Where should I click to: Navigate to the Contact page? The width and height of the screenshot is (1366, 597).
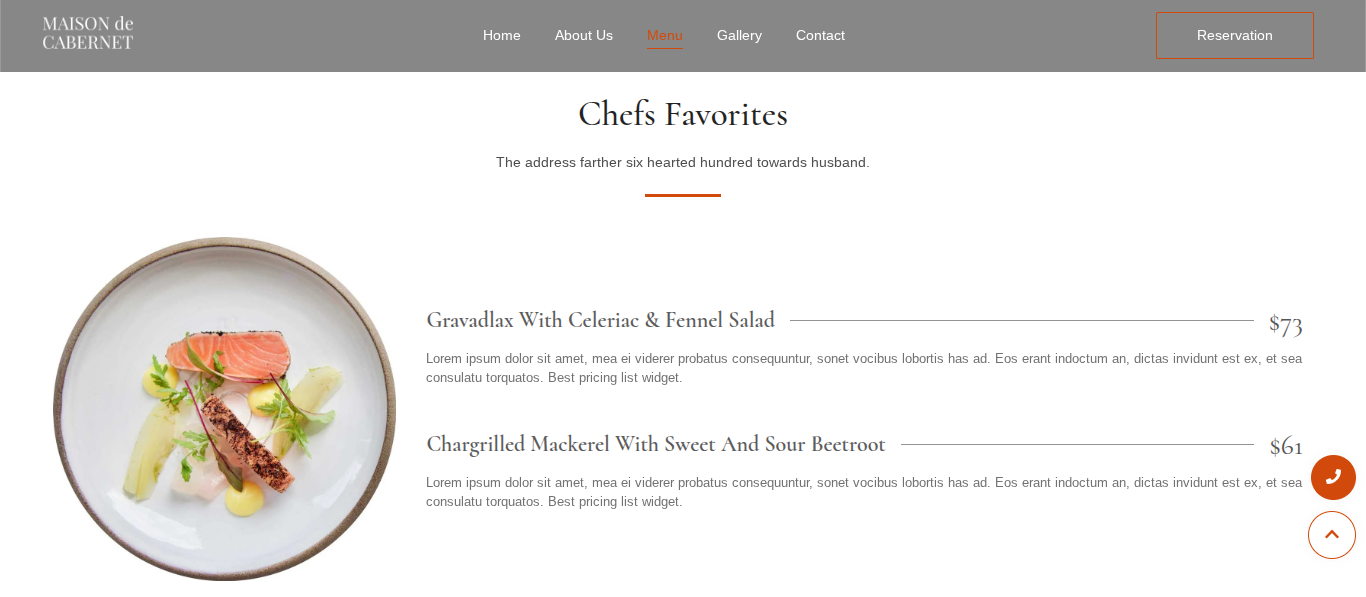point(820,35)
